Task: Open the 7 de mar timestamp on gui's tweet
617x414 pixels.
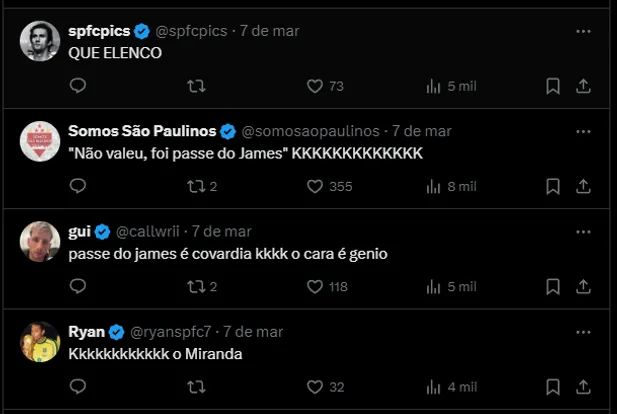Action: 222,231
